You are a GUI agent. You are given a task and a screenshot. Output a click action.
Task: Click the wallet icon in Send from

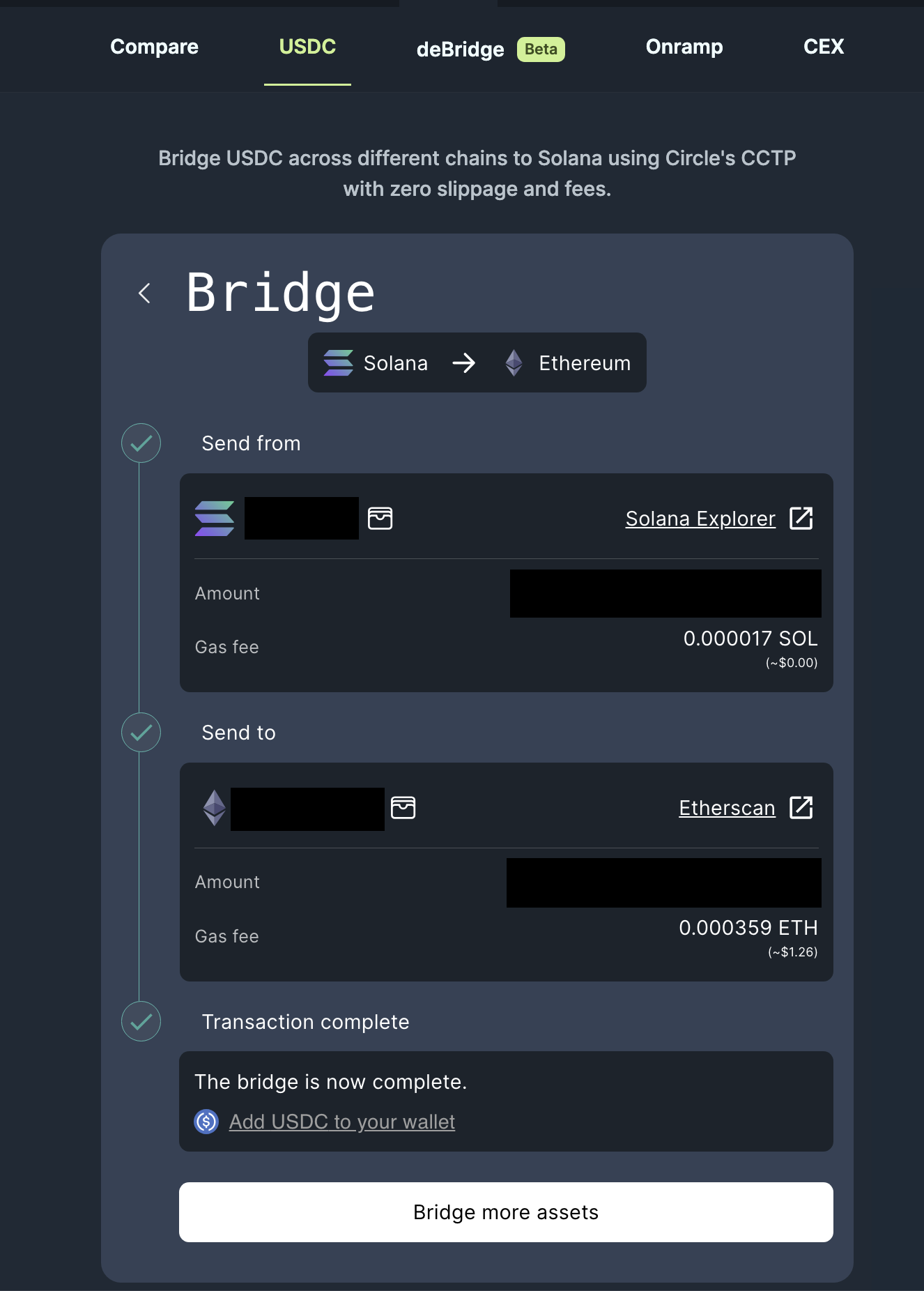point(380,519)
